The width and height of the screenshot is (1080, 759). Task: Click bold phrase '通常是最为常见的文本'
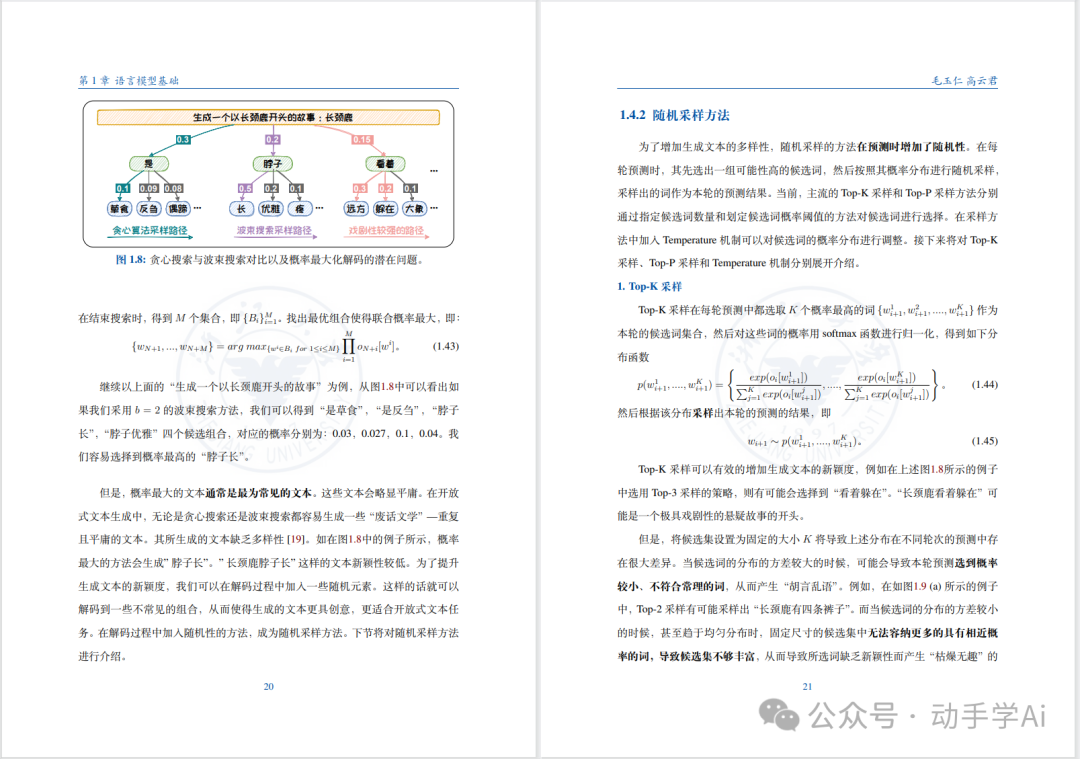click(258, 493)
